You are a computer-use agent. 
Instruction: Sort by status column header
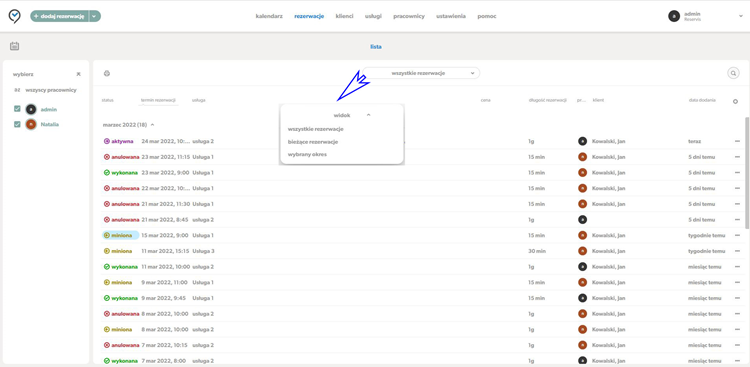coord(107,100)
